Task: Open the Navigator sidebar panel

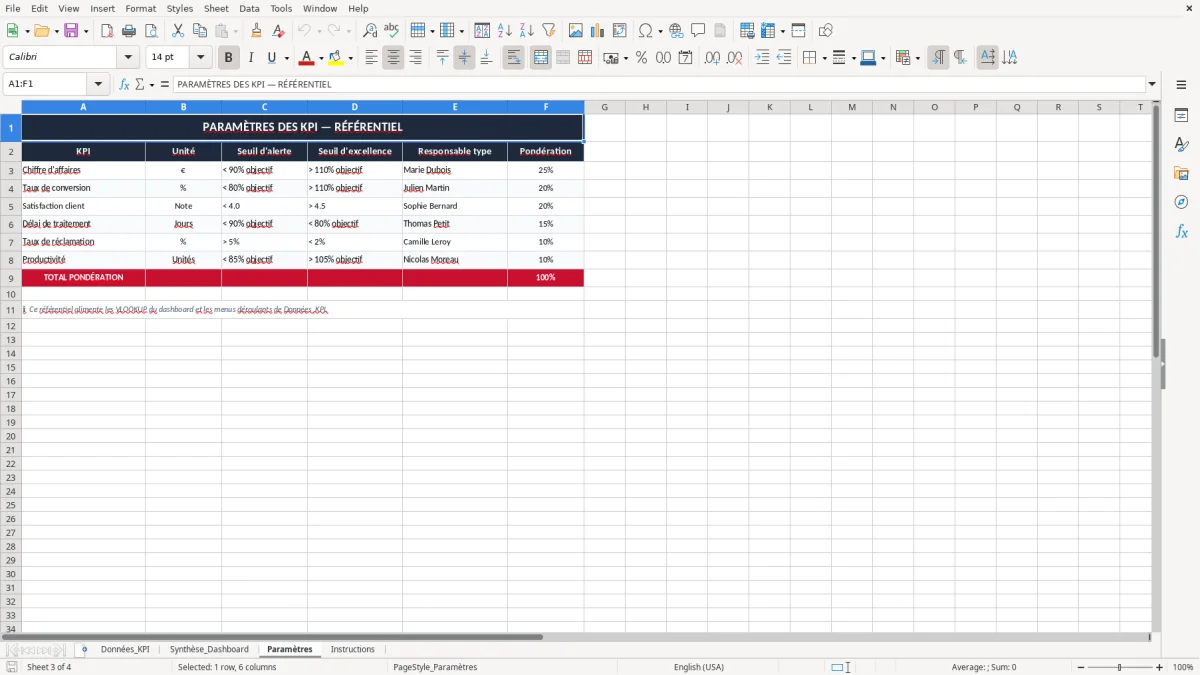Action: click(x=1181, y=202)
